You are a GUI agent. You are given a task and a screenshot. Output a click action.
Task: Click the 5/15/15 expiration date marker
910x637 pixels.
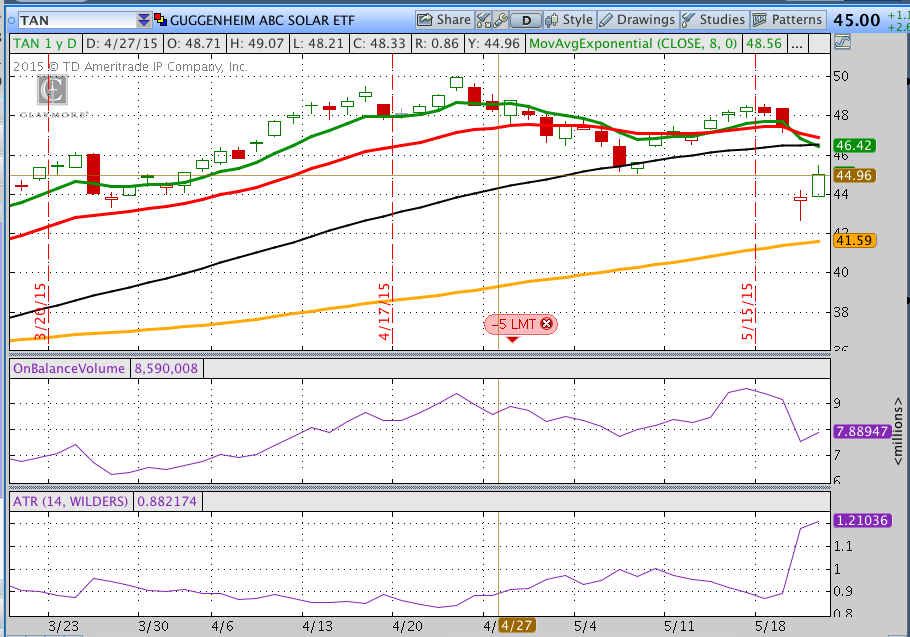pos(747,312)
